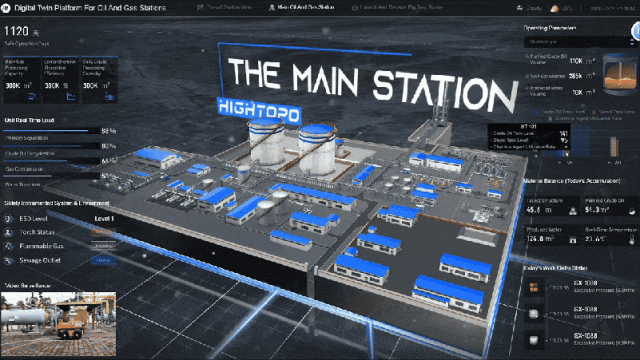640x360 pixels.
Task: Click the Sold Gas Volume '285K' value
Action: click(576, 76)
